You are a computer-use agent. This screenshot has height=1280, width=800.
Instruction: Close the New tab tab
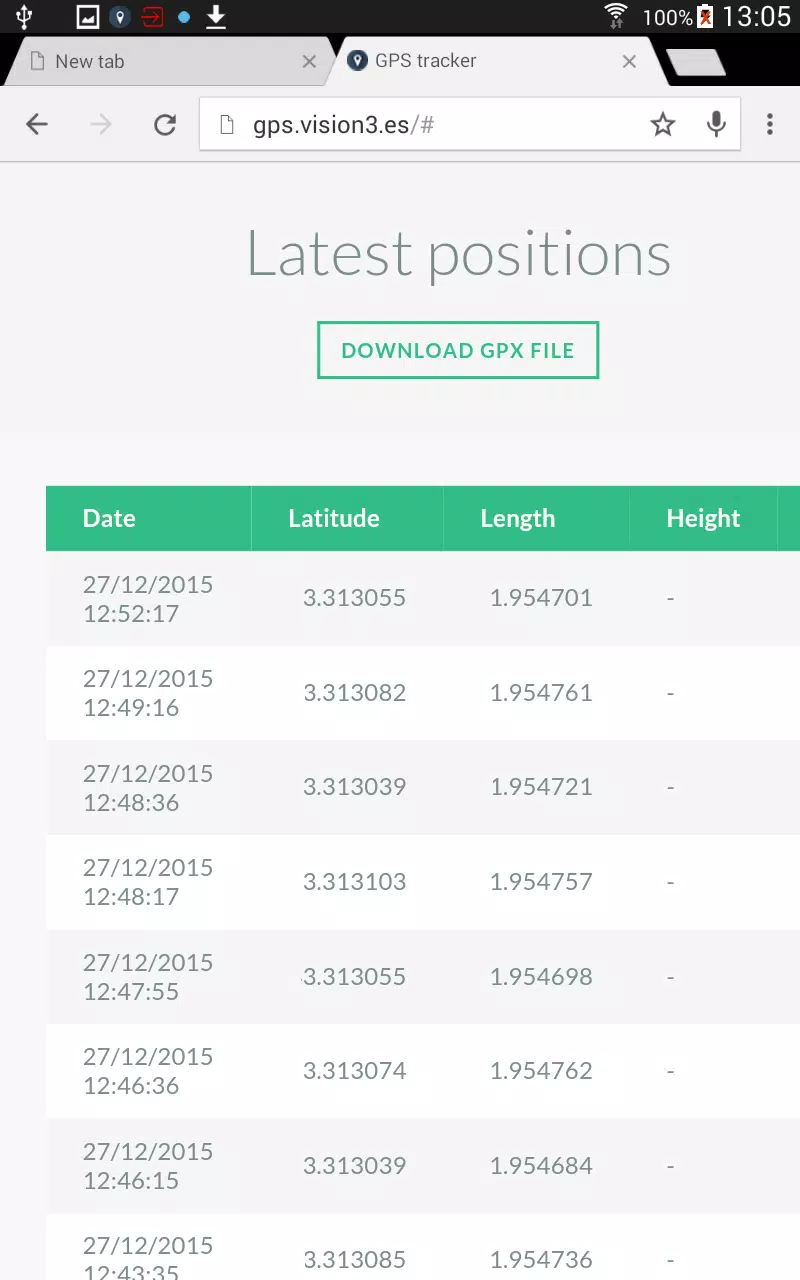[x=309, y=62]
